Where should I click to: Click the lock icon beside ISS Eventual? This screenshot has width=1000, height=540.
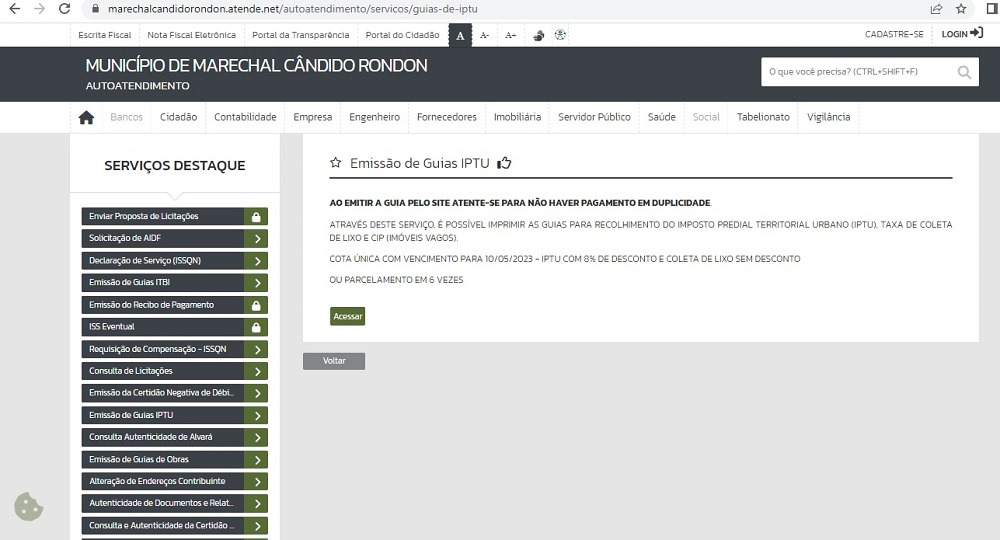pos(256,327)
